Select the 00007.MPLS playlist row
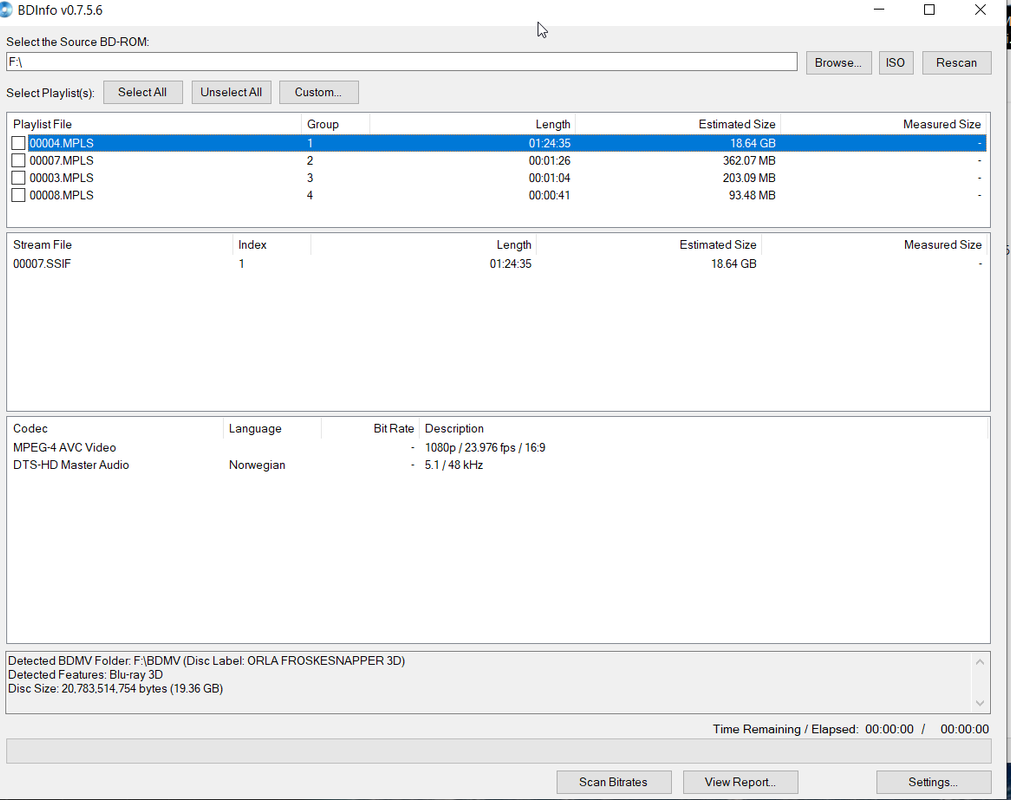The width and height of the screenshot is (1011, 800). click(x=498, y=161)
